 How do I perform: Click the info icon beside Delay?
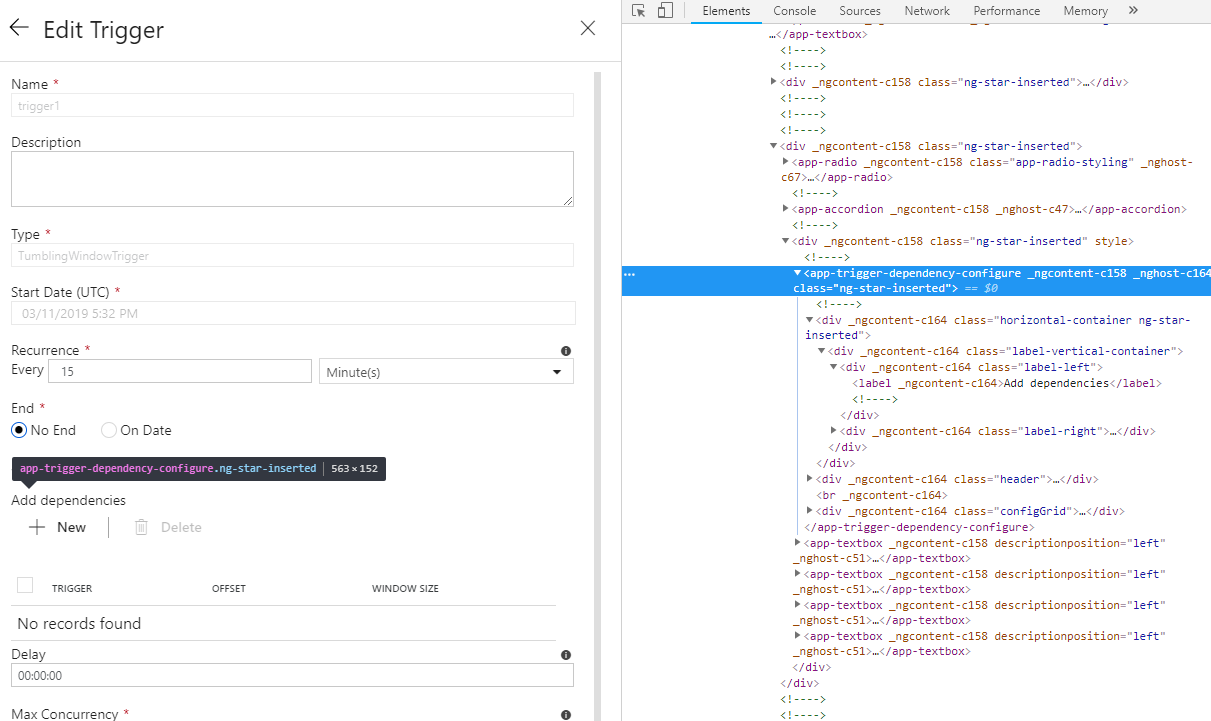pos(565,654)
